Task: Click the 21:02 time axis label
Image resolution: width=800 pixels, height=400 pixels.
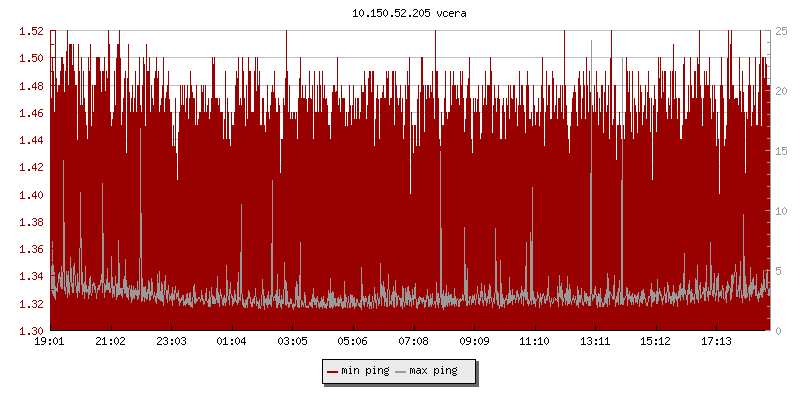Action: [110, 341]
